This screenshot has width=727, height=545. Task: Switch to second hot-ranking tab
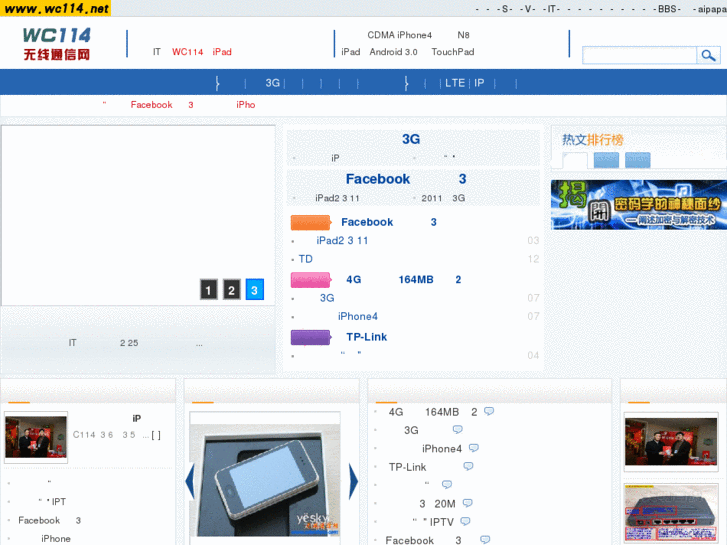coord(606,160)
